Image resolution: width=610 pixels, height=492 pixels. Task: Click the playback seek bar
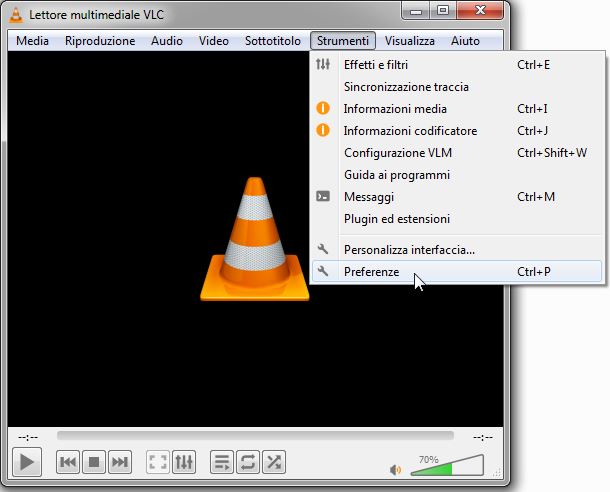(x=255, y=436)
